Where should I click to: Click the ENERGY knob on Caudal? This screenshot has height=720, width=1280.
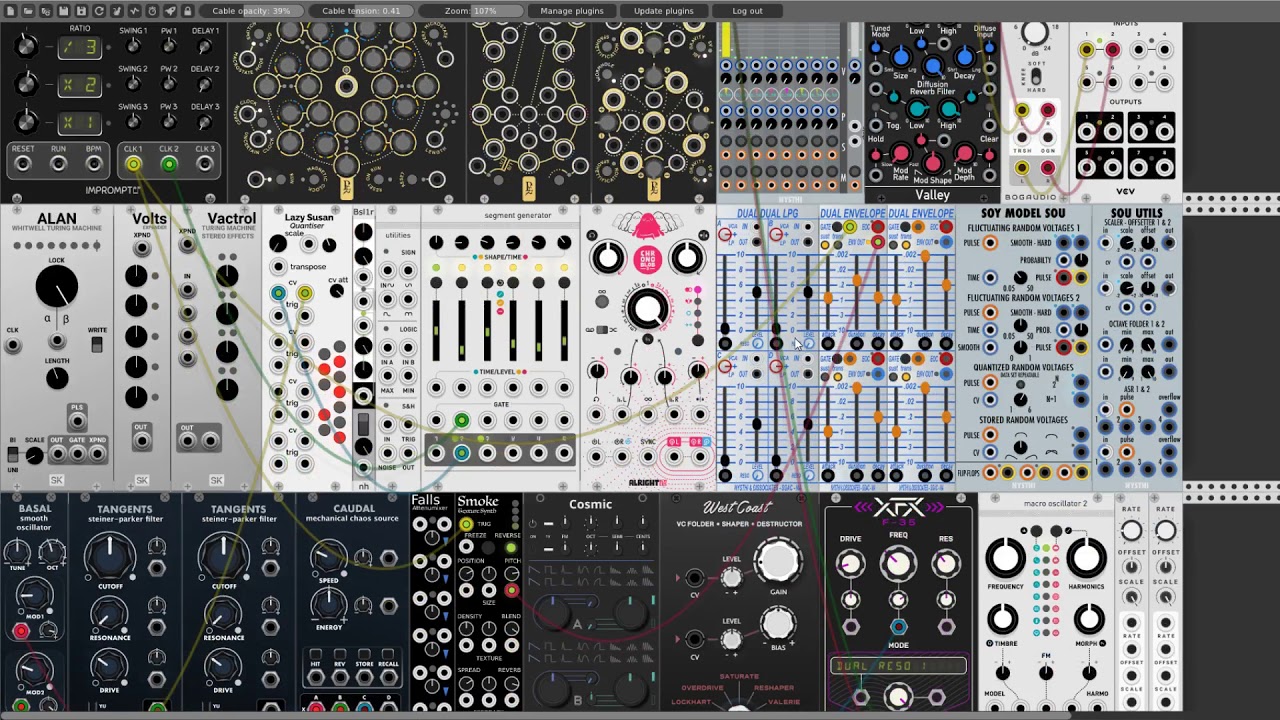(x=328, y=604)
